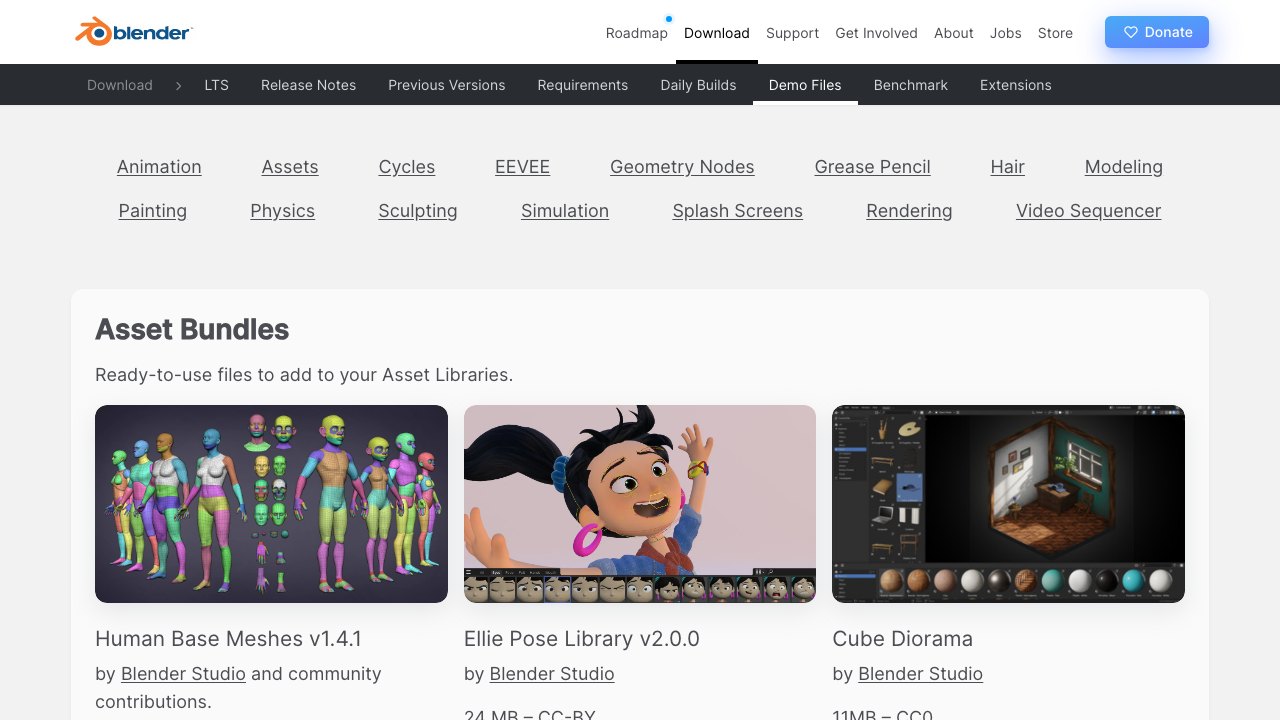Screen dimensions: 1280x720
Task: Open the About page
Action: (953, 33)
